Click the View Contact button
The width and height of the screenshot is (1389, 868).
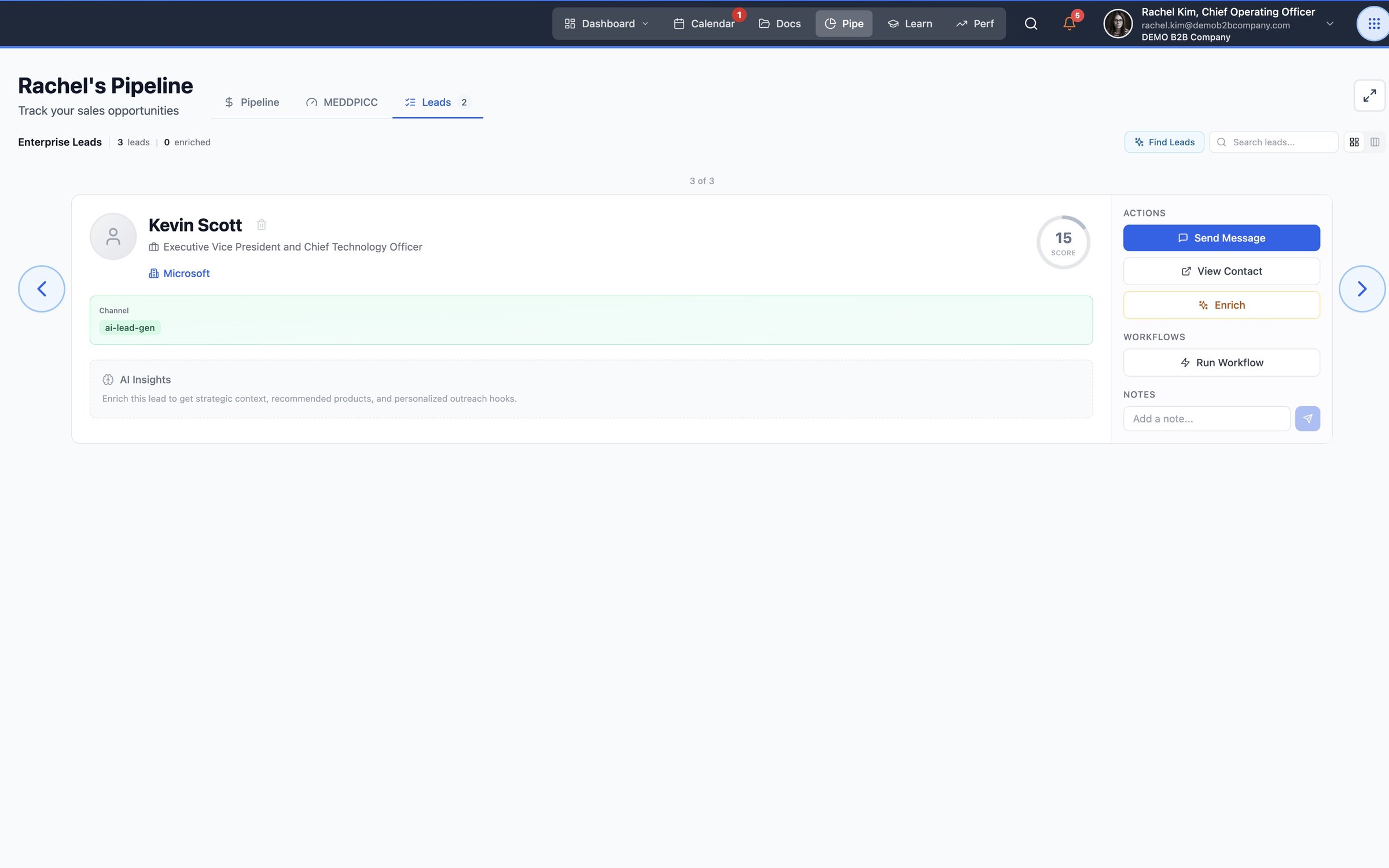point(1221,271)
